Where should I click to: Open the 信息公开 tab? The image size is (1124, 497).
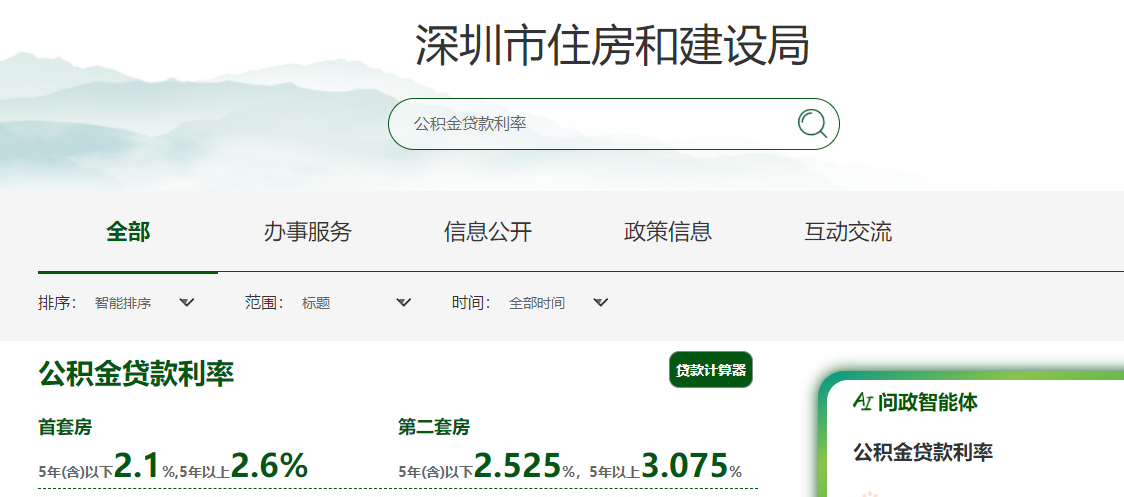pyautogui.click(x=488, y=232)
